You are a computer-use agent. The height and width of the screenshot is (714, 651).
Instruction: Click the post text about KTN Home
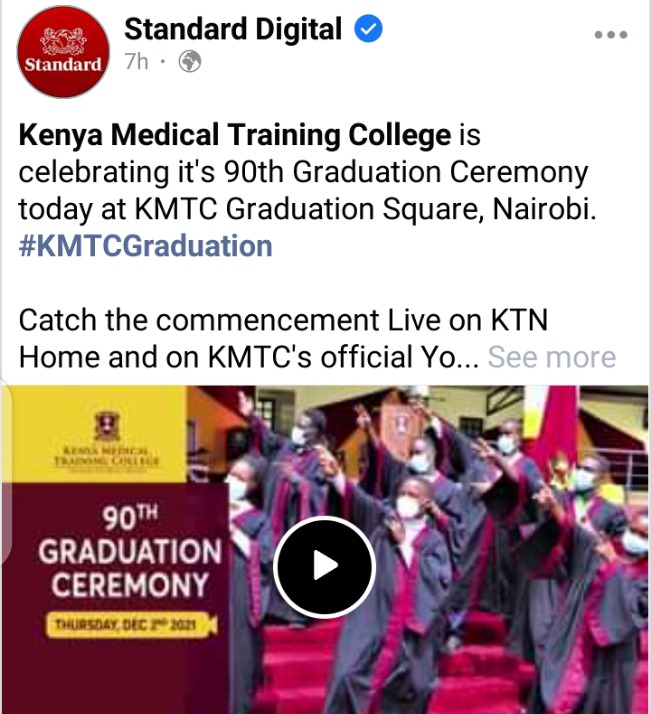point(283,338)
